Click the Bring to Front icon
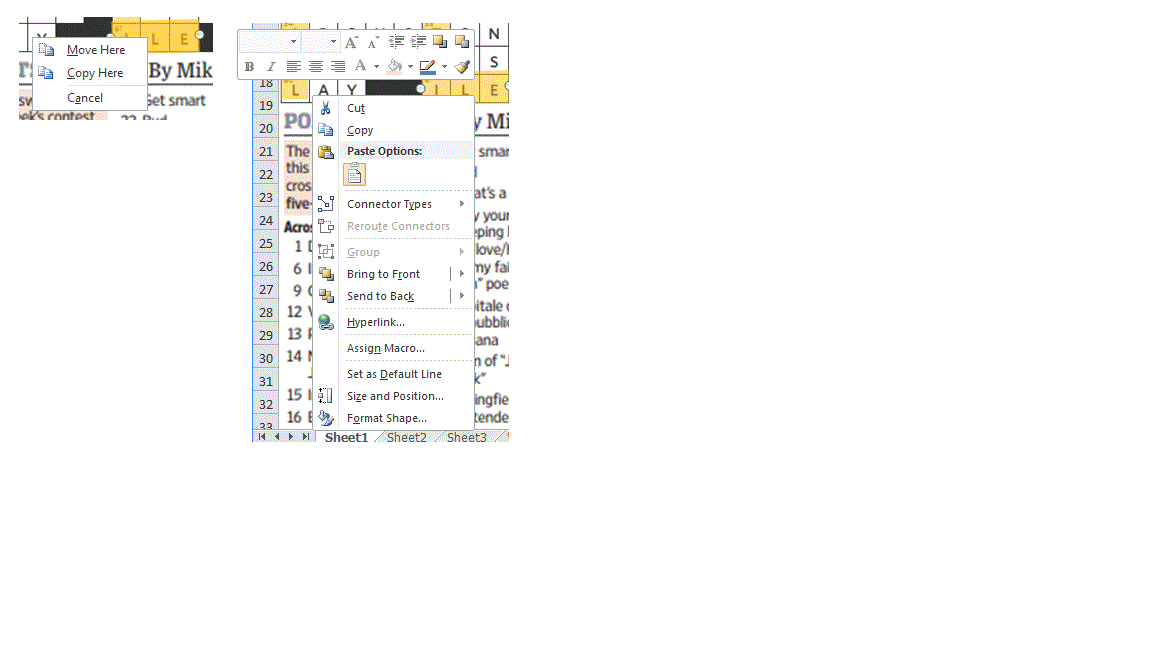This screenshot has width=1152, height=648. point(325,274)
